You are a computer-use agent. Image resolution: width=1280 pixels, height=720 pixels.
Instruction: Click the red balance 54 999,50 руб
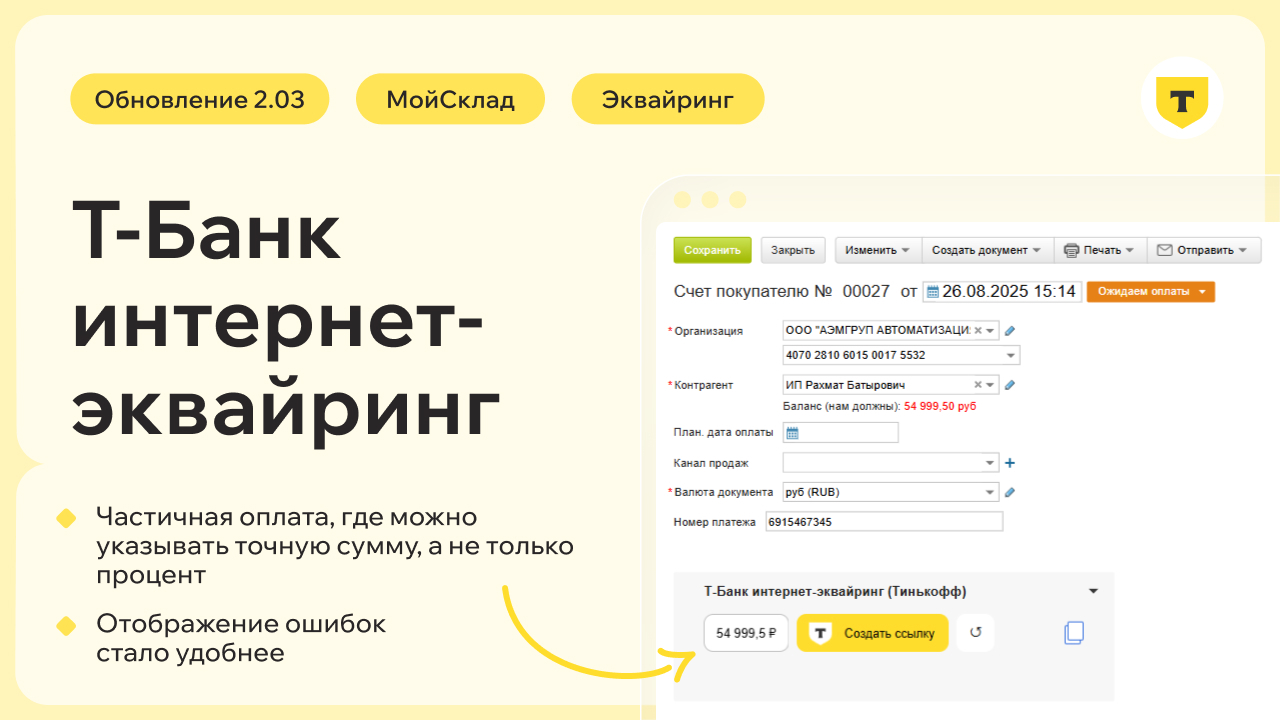tap(940, 407)
